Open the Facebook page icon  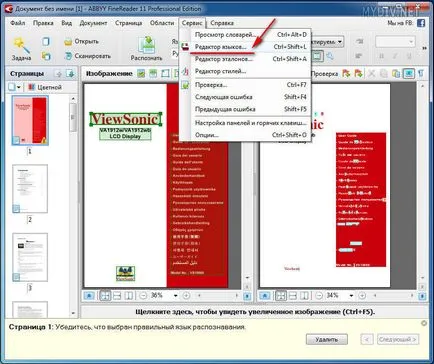point(421,23)
